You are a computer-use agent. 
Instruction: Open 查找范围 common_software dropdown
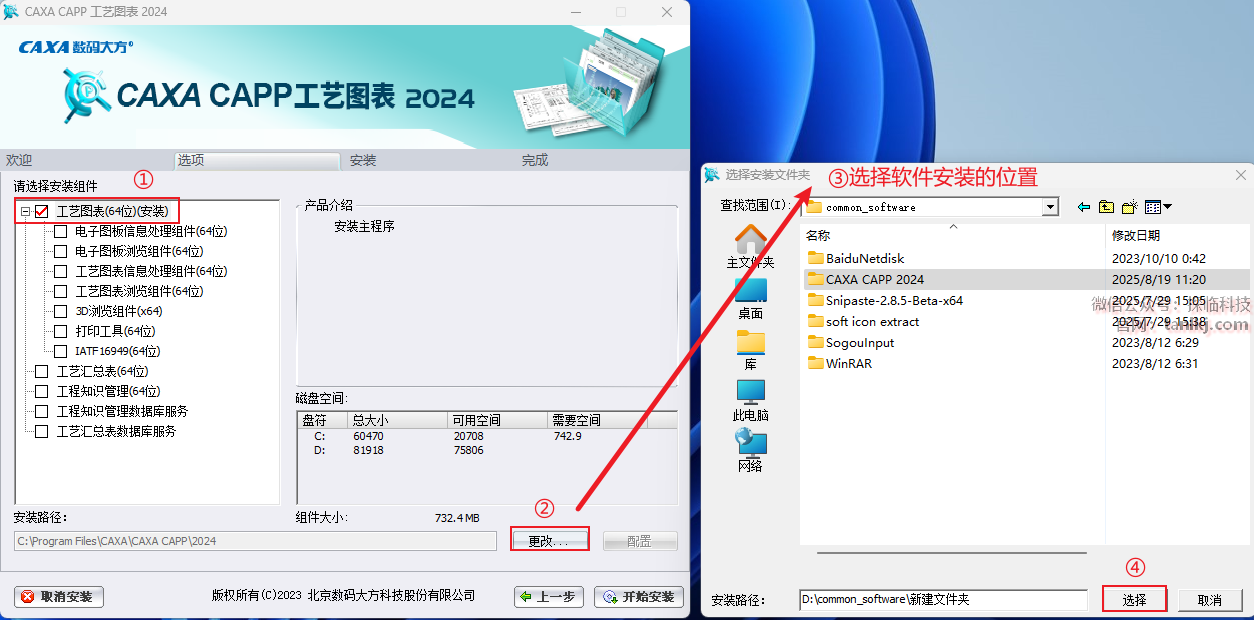click(1050, 207)
